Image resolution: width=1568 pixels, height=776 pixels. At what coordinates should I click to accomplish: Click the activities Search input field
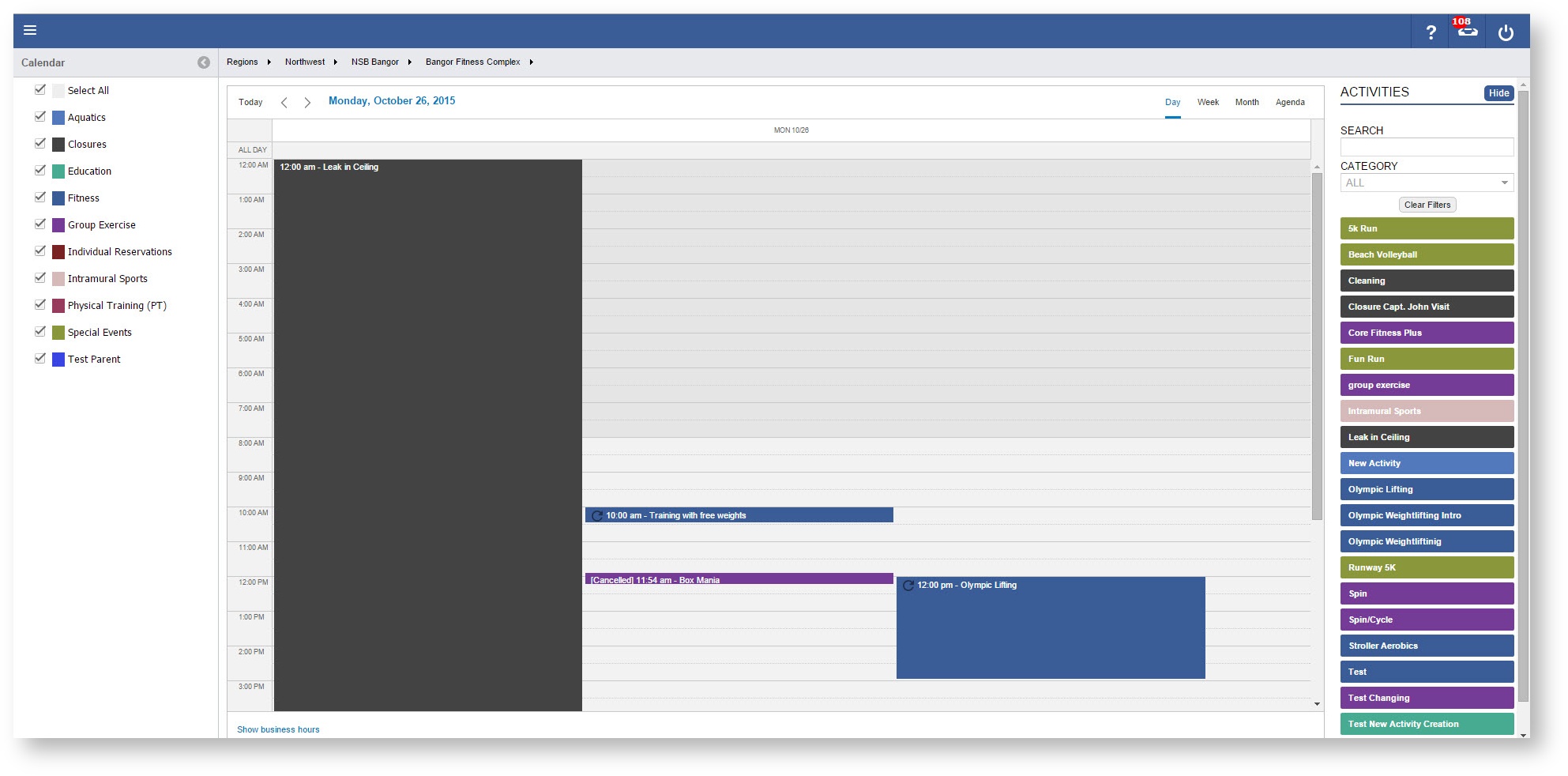point(1426,148)
